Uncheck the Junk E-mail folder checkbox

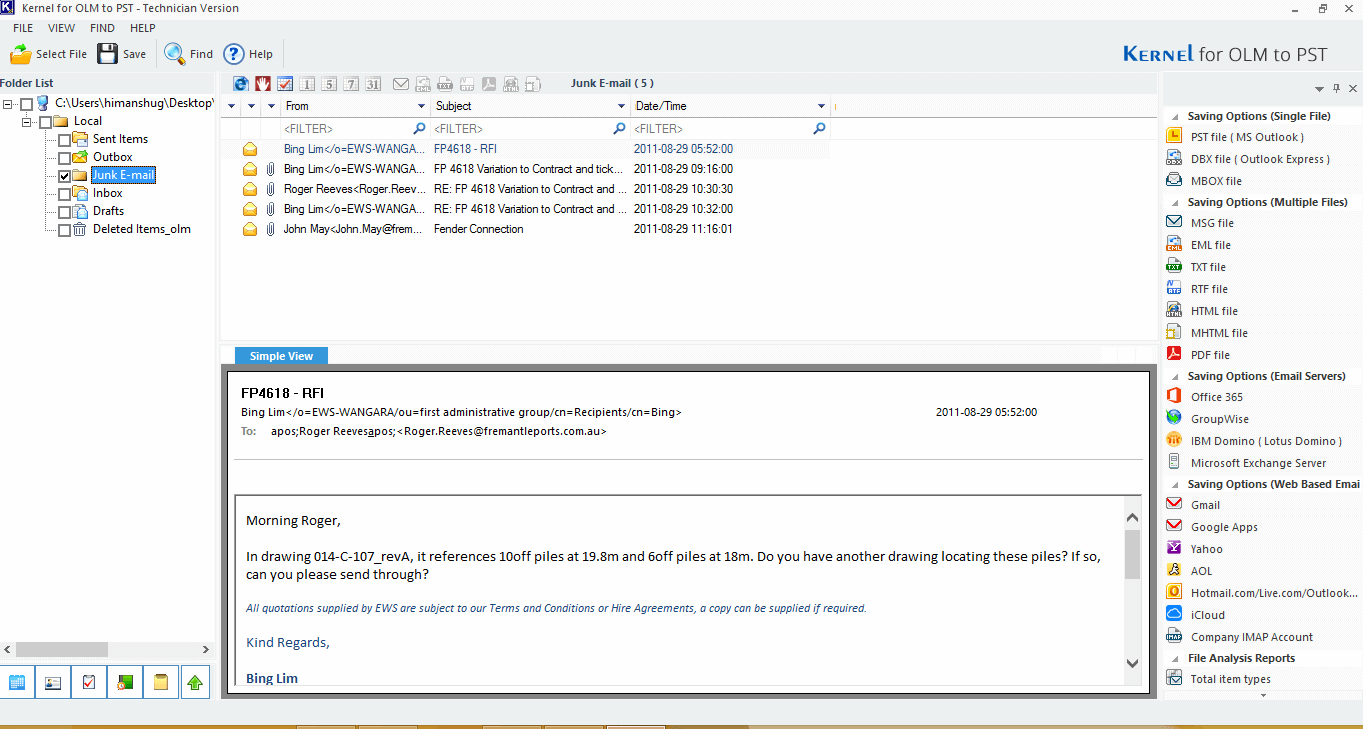64,176
